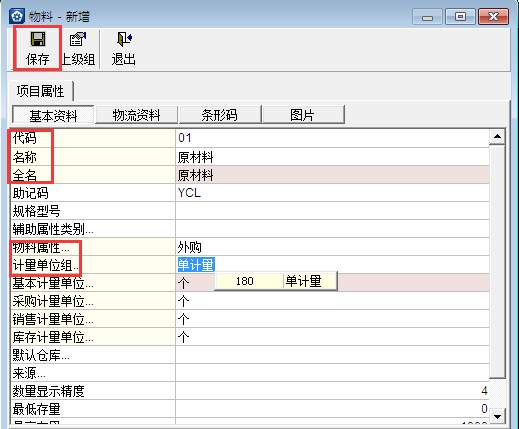Click the 物料属性 label
519x429 pixels.
click(41, 248)
